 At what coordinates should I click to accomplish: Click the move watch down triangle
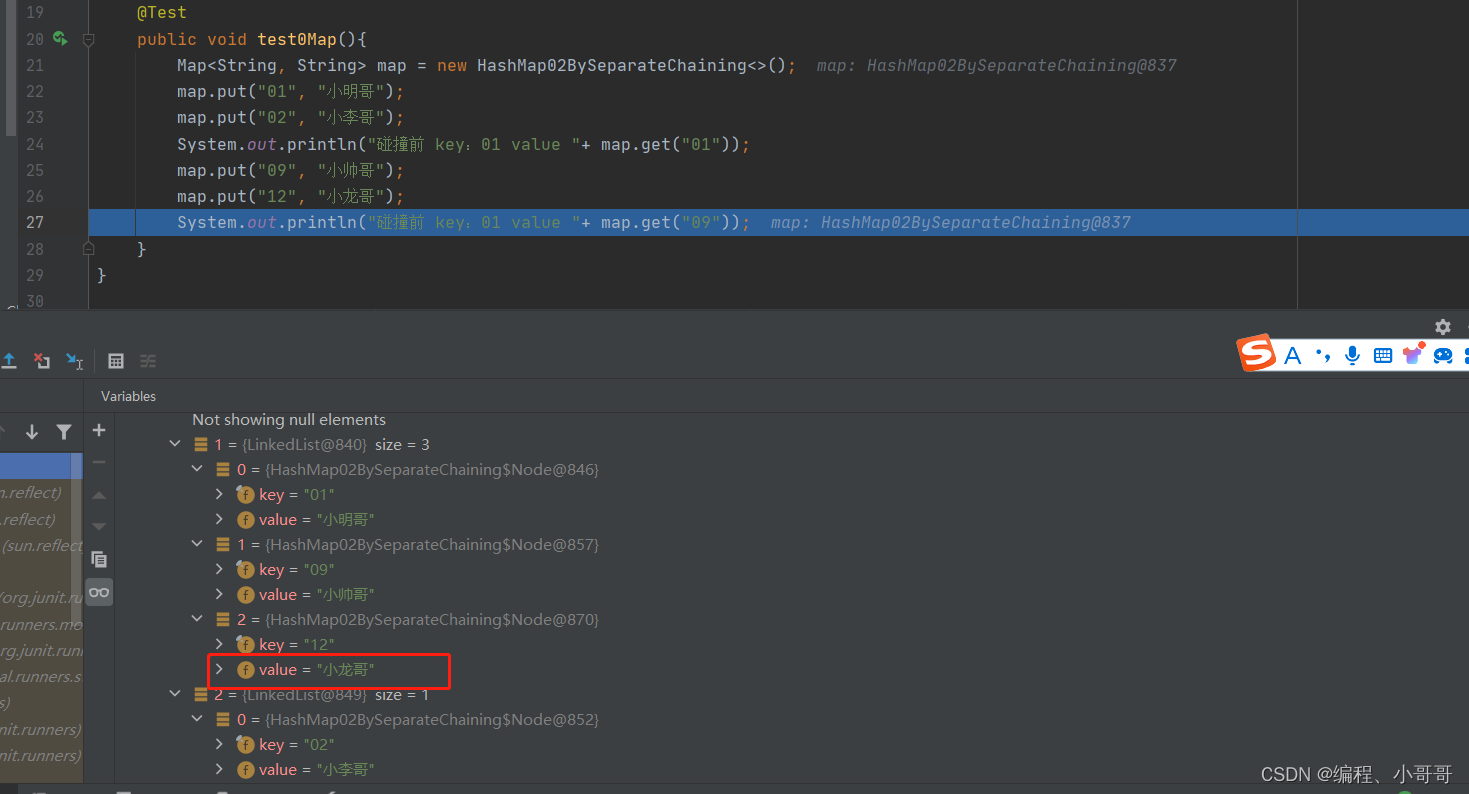pos(99,526)
